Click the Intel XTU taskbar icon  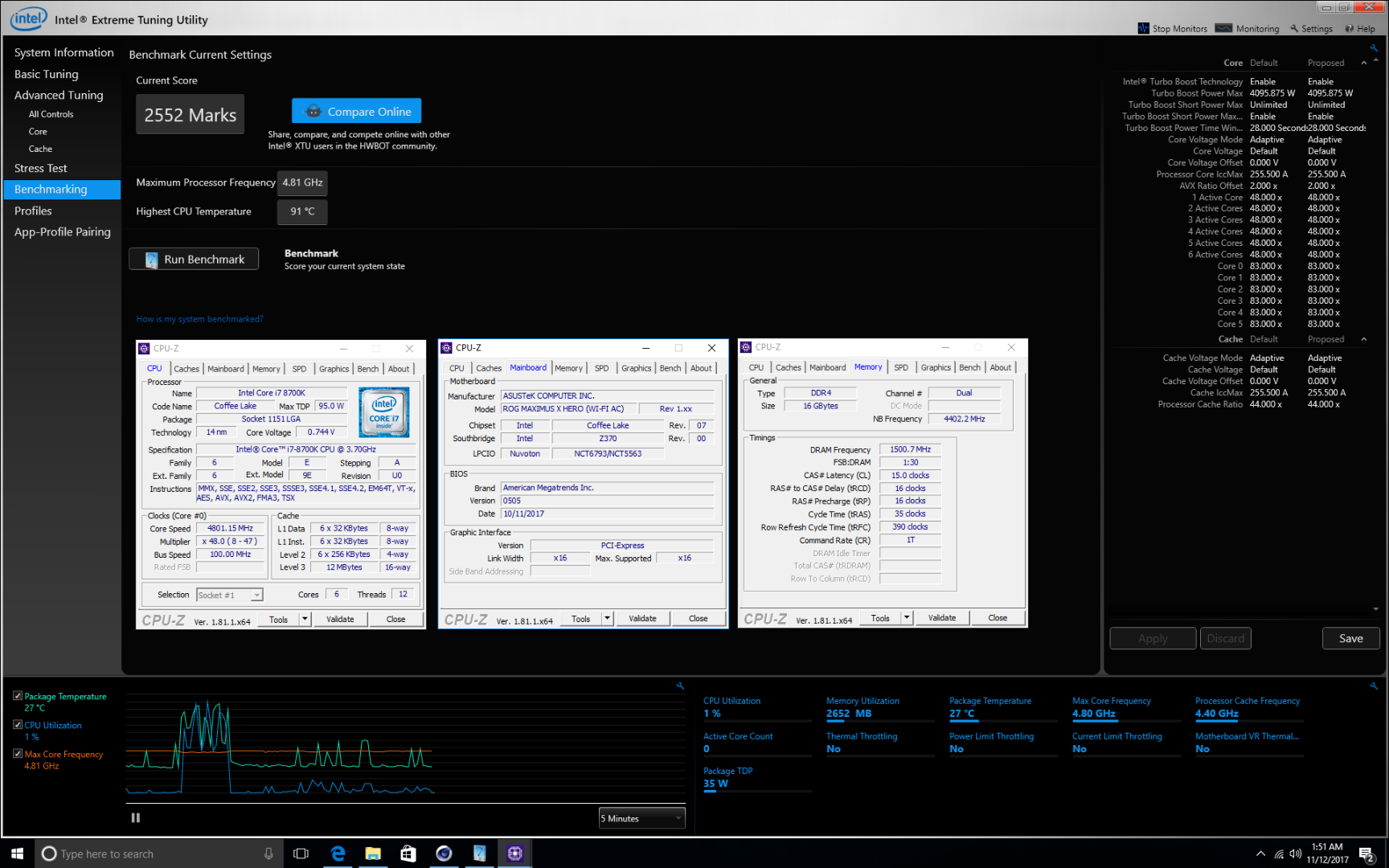coord(479,854)
